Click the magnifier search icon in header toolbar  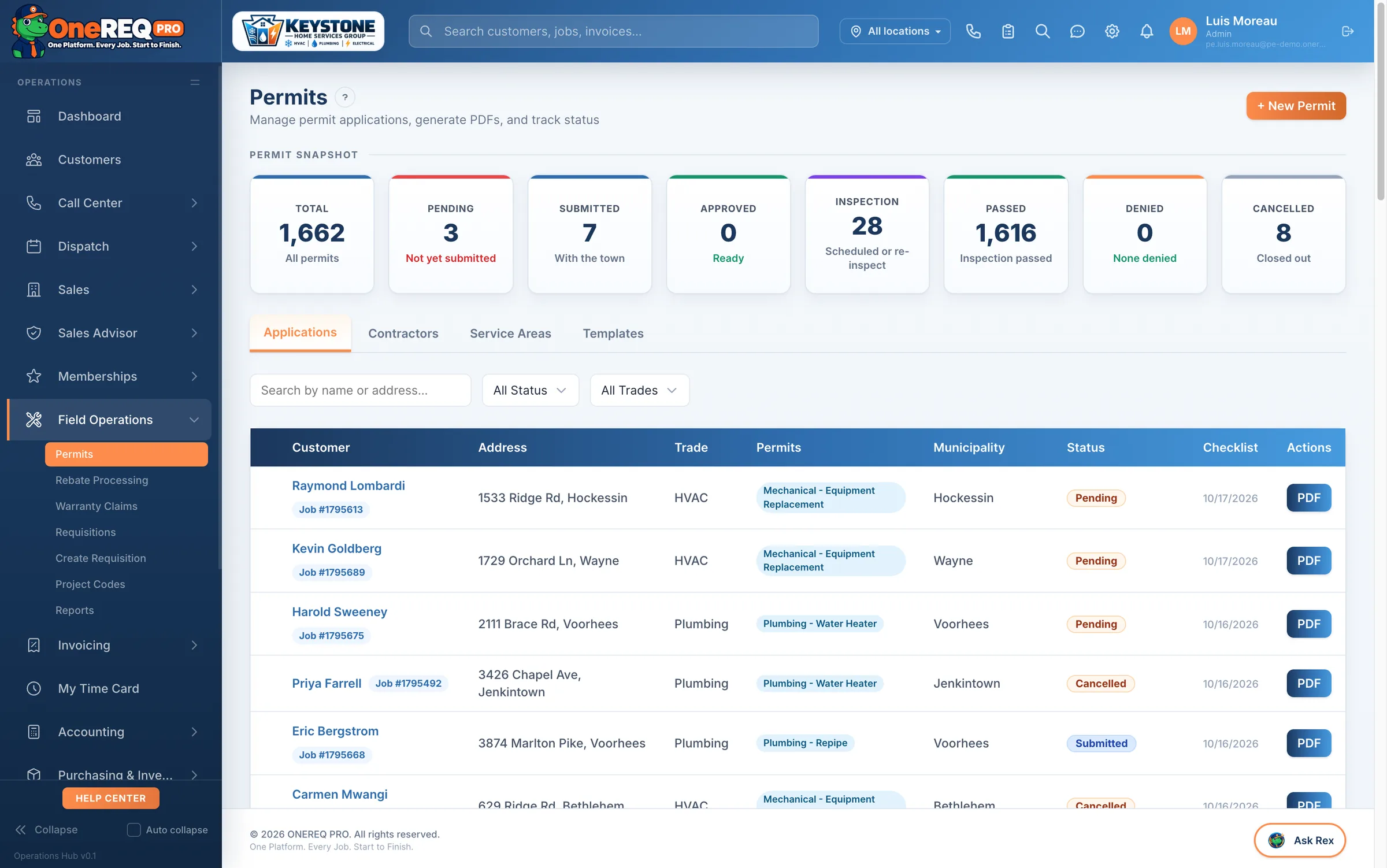(1043, 31)
